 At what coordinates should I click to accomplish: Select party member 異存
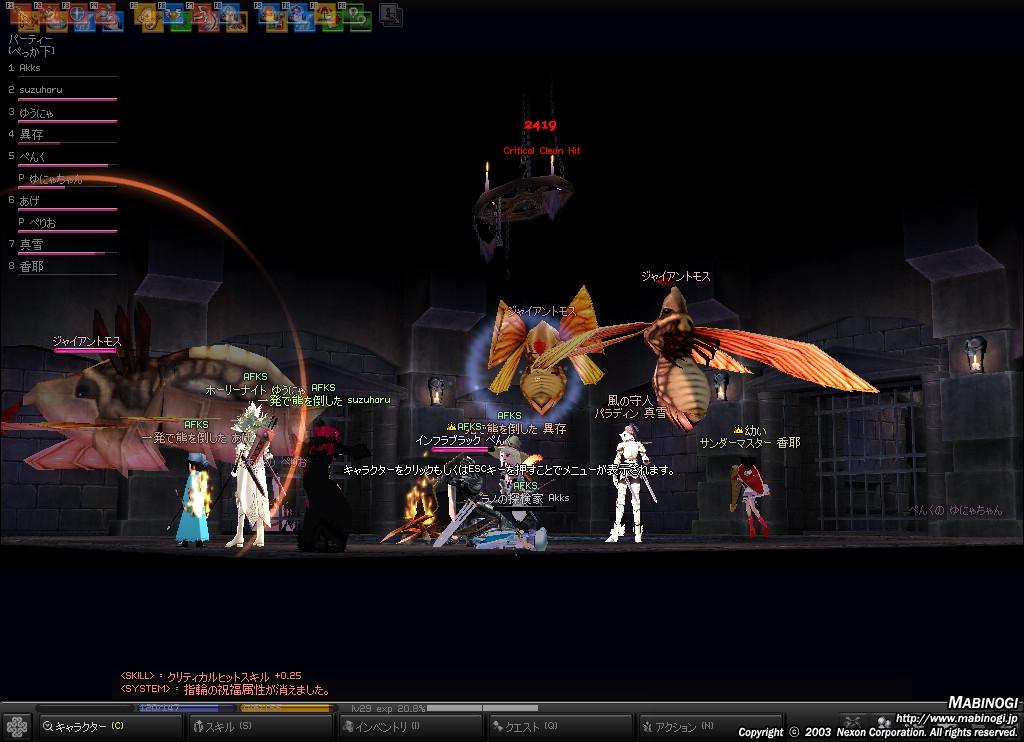click(x=63, y=135)
